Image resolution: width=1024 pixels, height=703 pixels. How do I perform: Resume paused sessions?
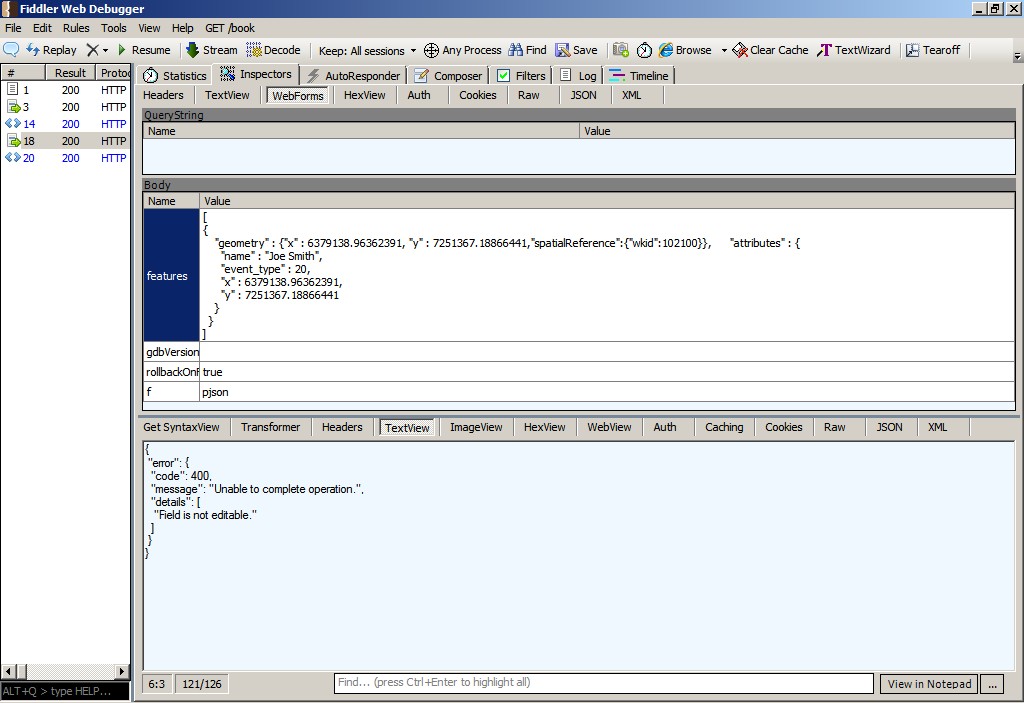tap(144, 50)
